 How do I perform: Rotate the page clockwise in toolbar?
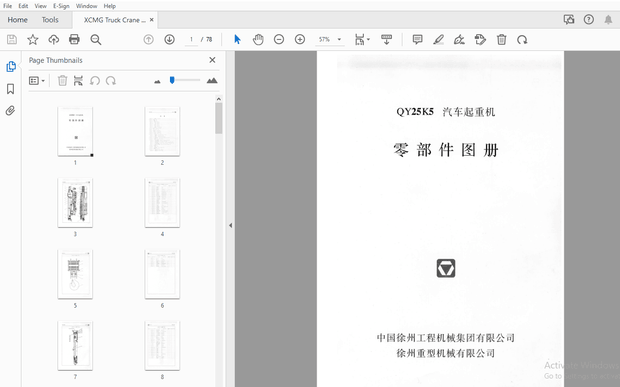click(x=522, y=40)
